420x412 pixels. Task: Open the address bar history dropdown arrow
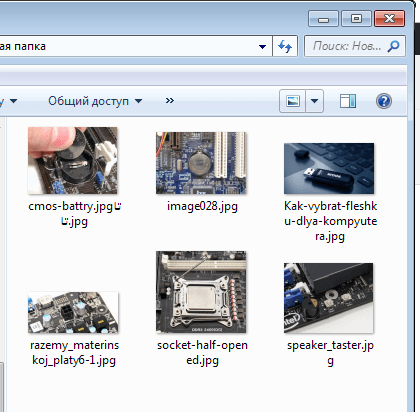(262, 47)
